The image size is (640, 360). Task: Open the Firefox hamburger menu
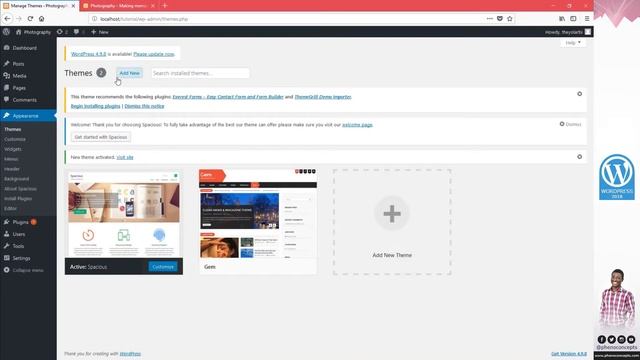[x=587, y=19]
